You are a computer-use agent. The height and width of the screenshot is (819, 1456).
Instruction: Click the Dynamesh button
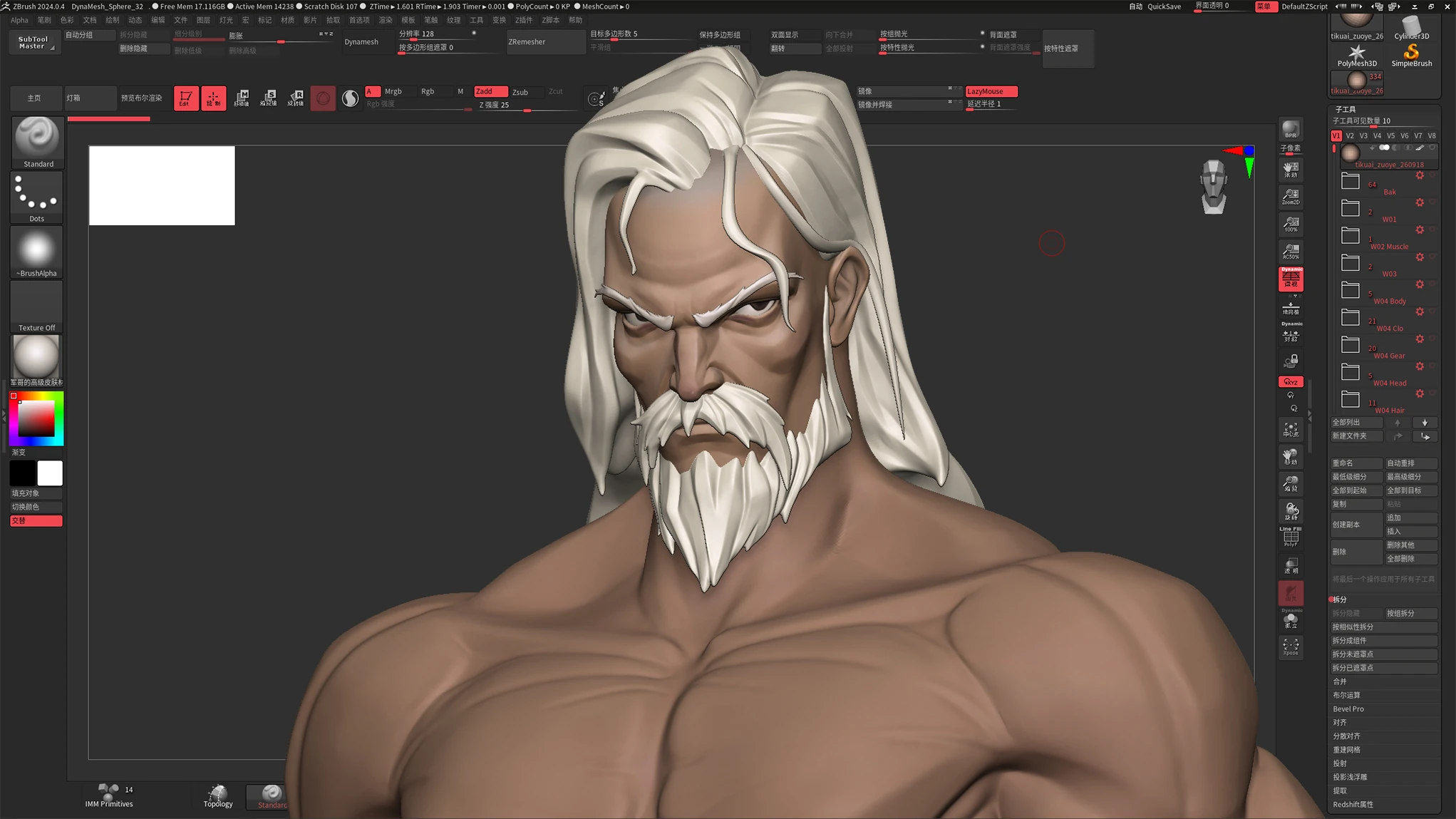[361, 42]
